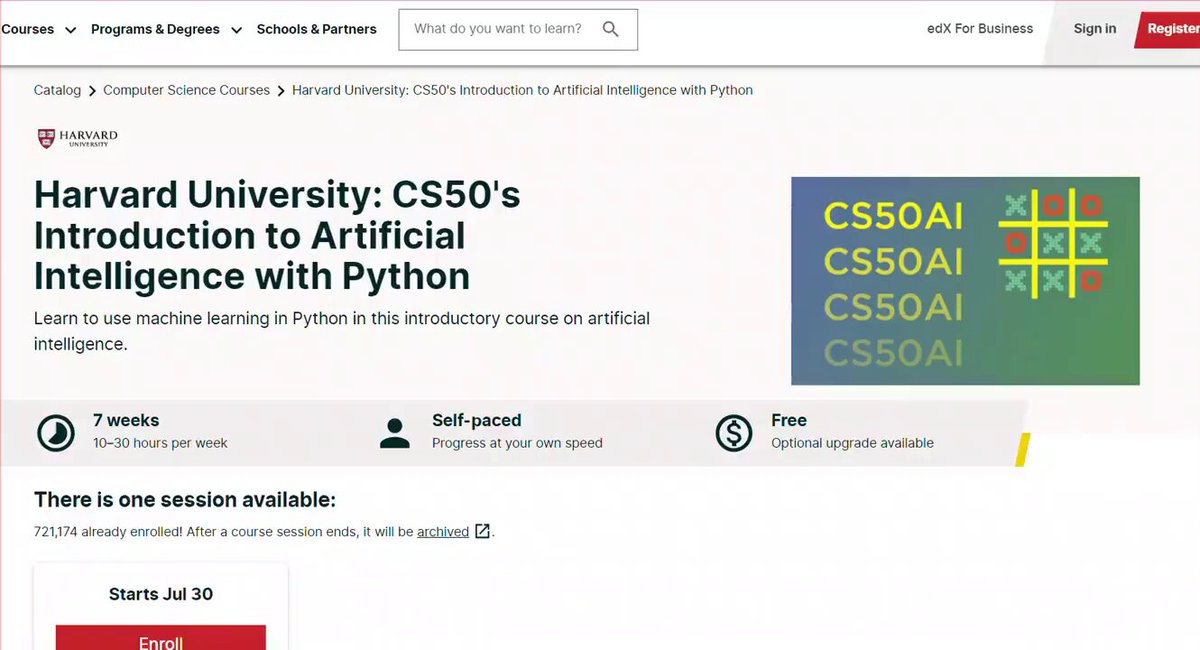Open Computer Science Courses breadcrumb
The height and width of the screenshot is (650, 1200).
pos(186,90)
